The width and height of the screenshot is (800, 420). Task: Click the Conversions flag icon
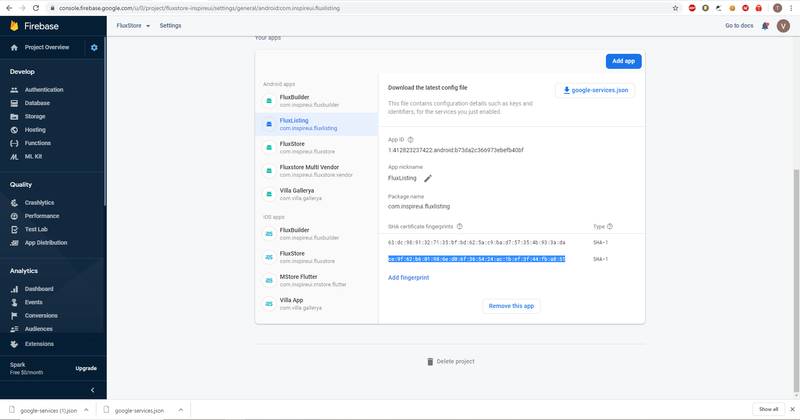point(14,315)
